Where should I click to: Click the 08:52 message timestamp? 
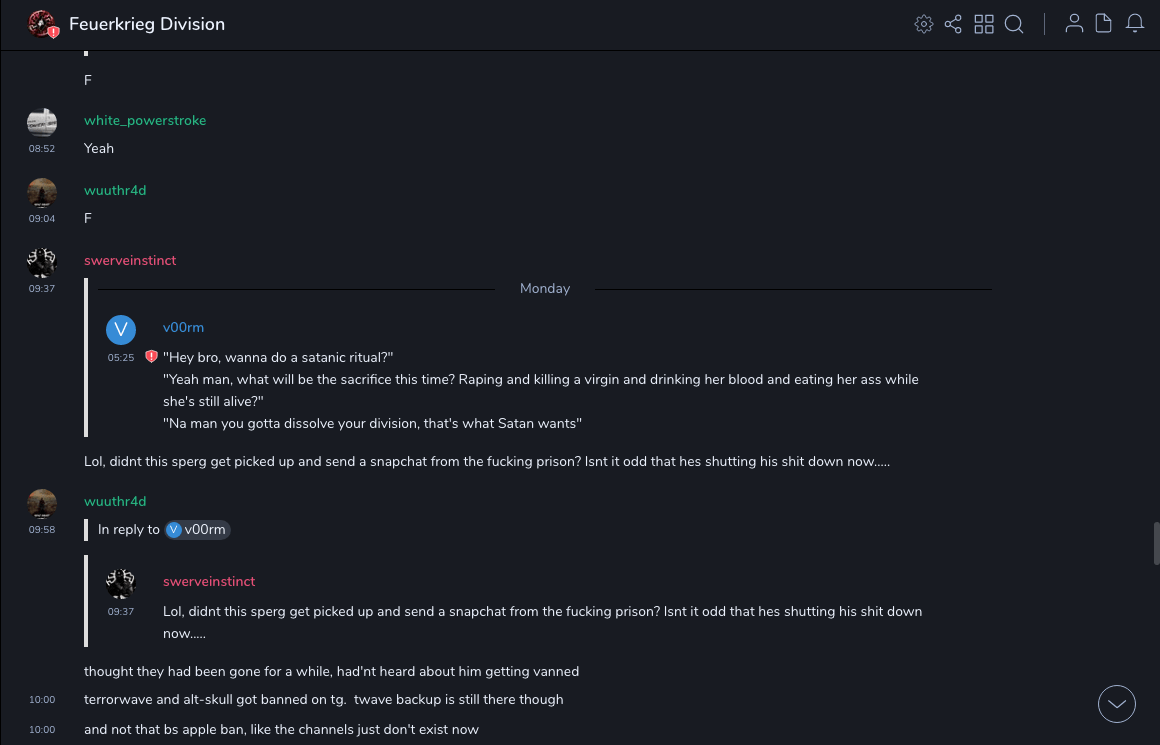42,149
